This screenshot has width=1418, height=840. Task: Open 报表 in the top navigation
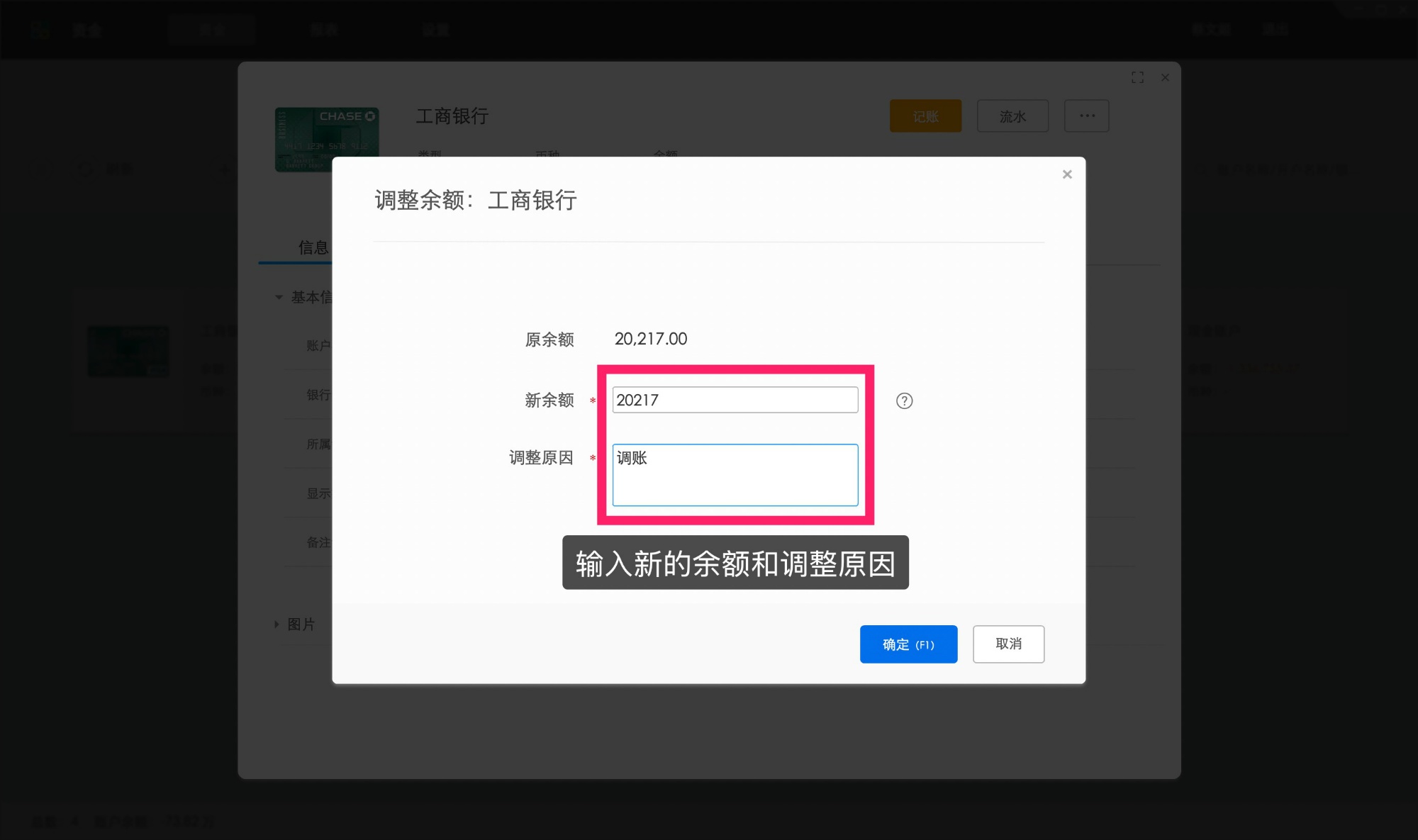pyautogui.click(x=324, y=30)
